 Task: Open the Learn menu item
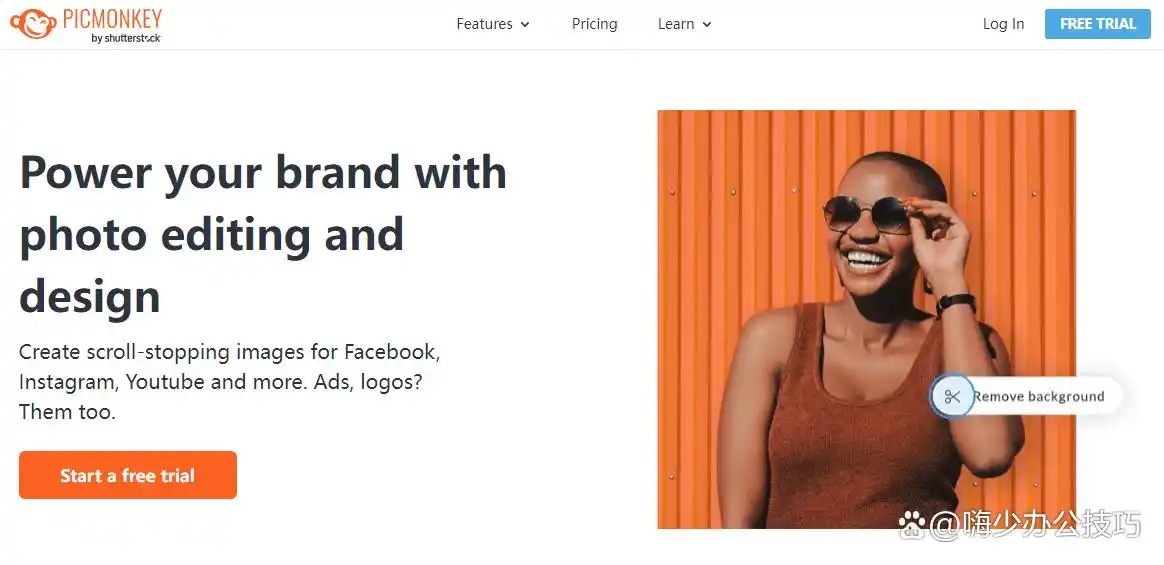(x=676, y=24)
